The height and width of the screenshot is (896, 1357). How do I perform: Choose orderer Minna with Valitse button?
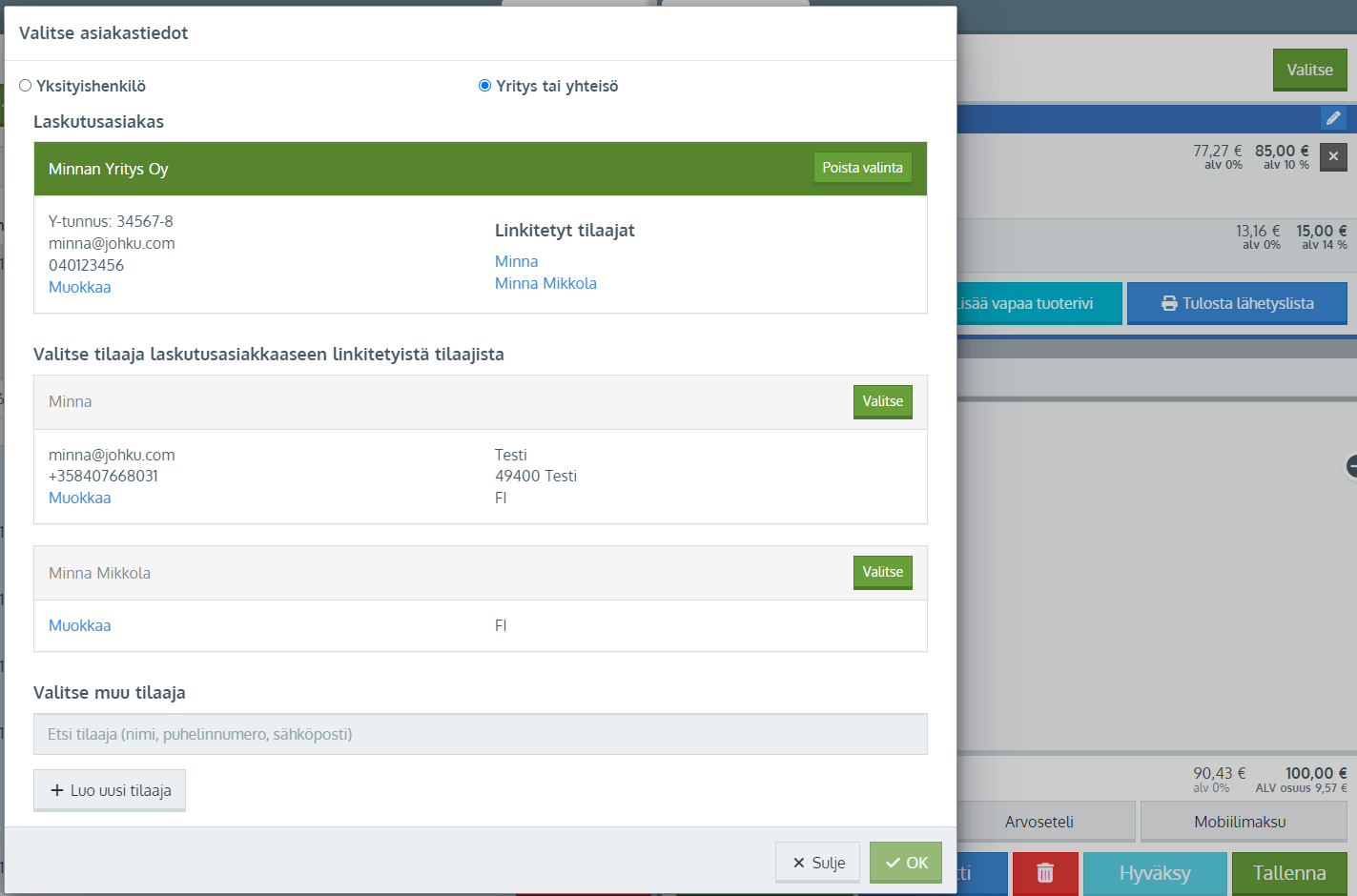[x=882, y=401]
